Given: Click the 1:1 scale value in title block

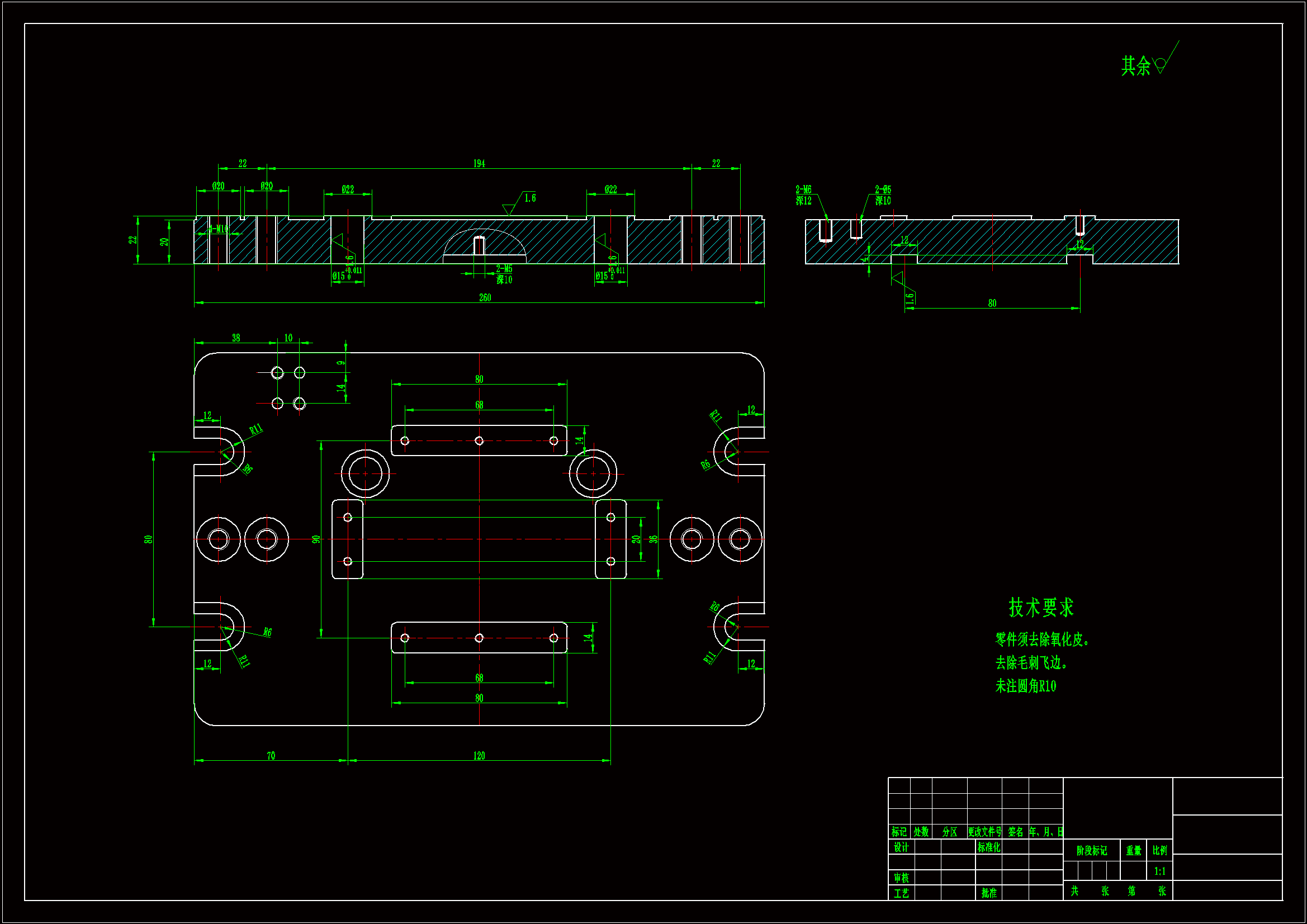Looking at the screenshot, I should 1159,871.
